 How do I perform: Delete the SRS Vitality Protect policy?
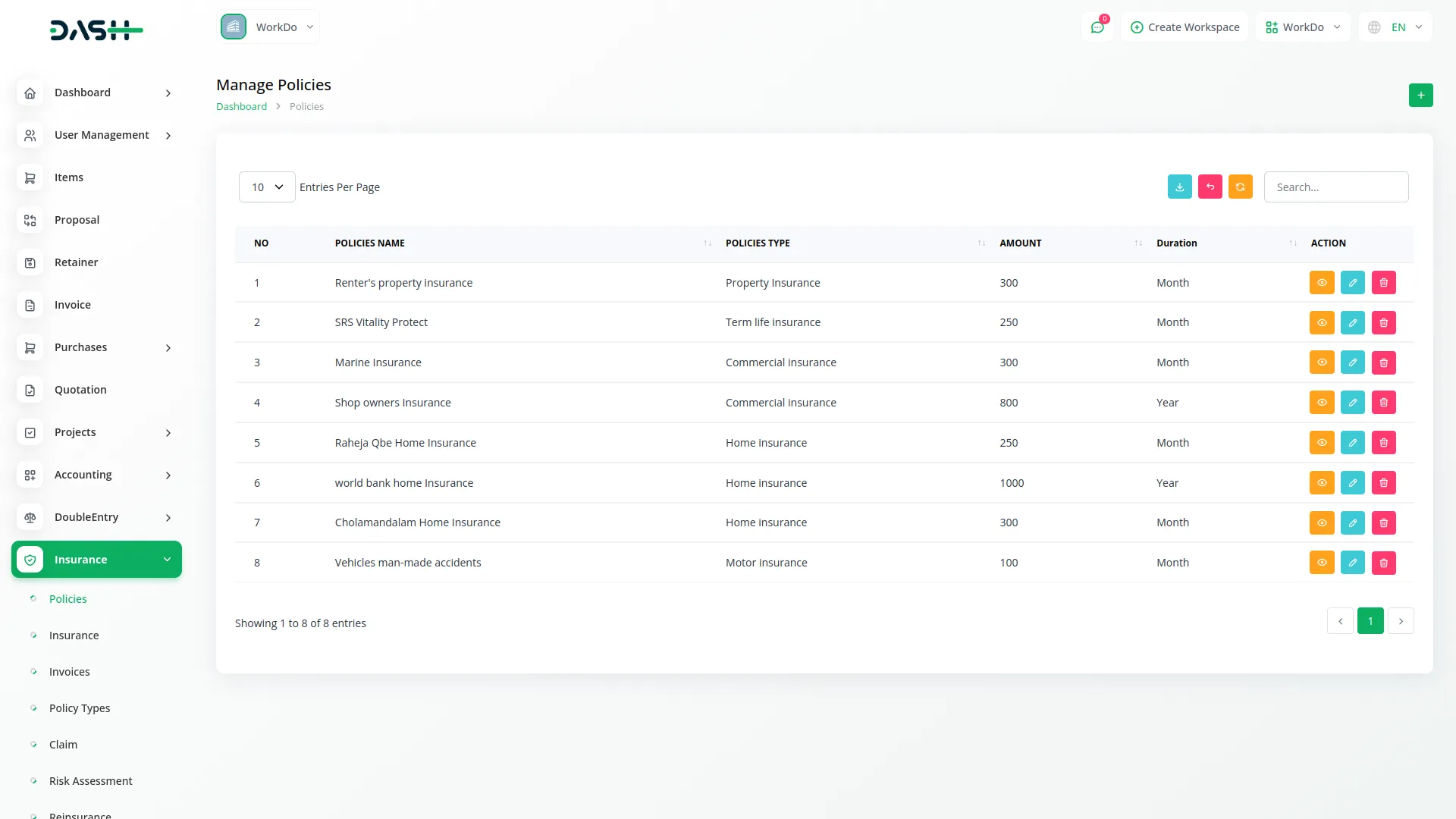[1384, 322]
